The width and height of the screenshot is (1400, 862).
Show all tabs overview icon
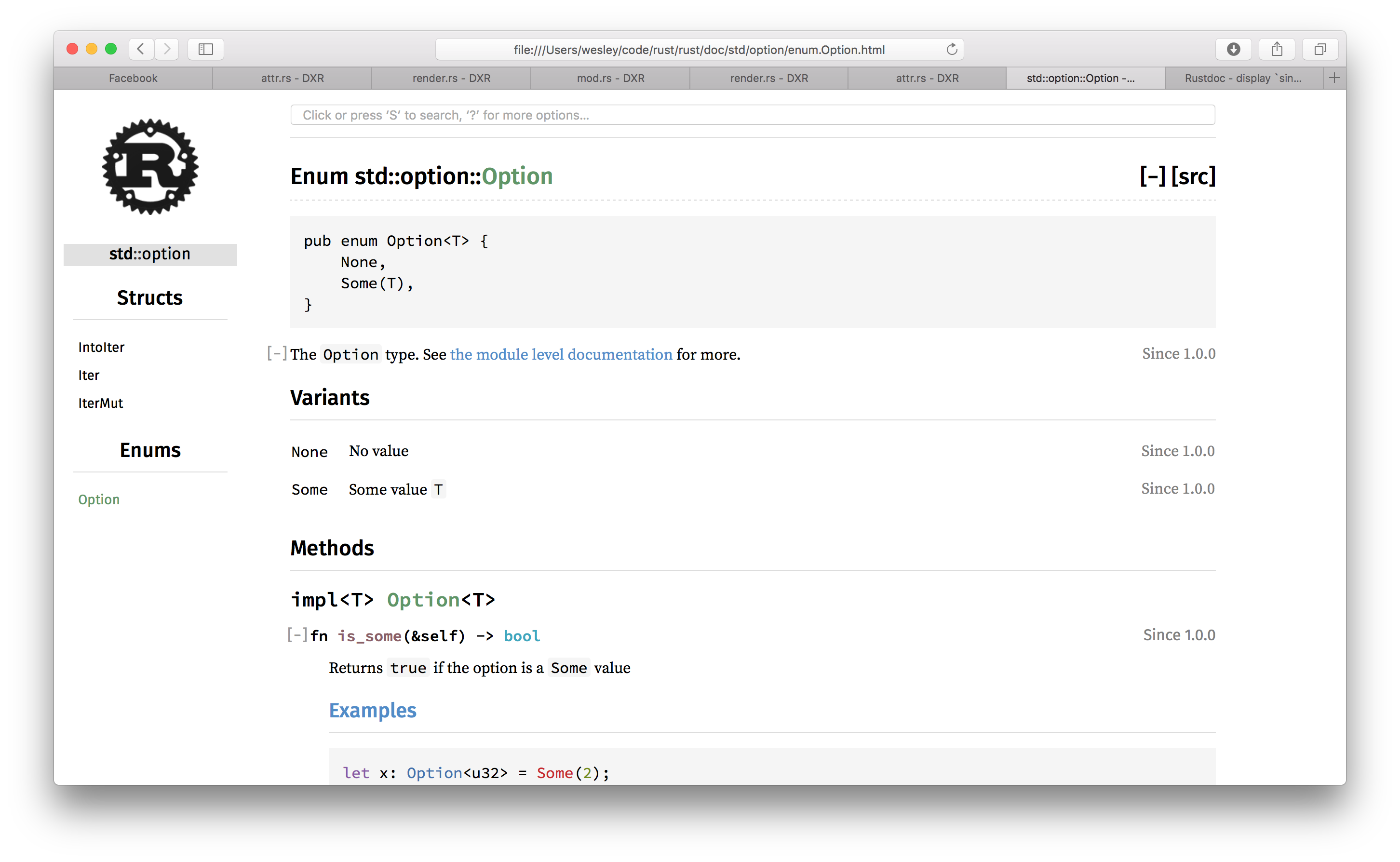click(1319, 49)
